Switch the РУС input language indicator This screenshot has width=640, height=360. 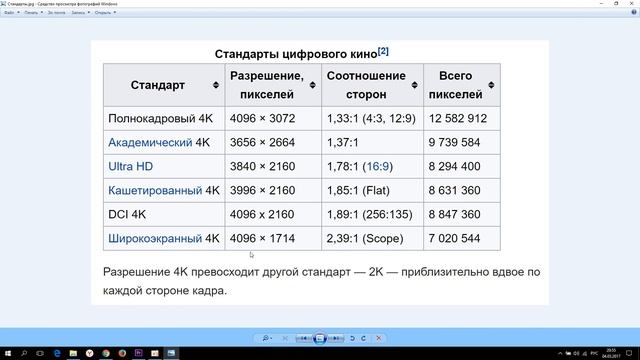[x=595, y=353]
